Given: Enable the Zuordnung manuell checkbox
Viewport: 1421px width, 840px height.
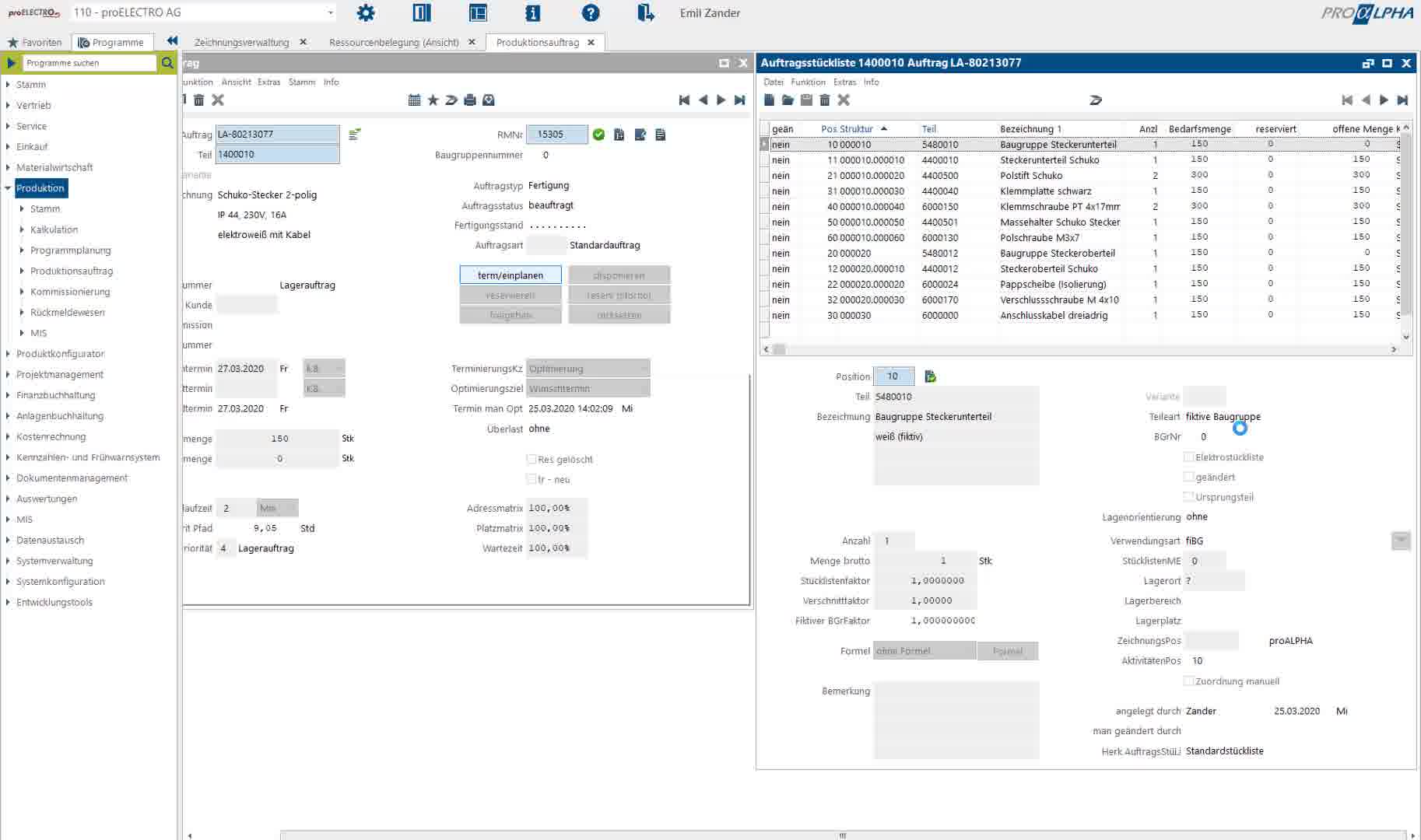Looking at the screenshot, I should click(x=1188, y=681).
